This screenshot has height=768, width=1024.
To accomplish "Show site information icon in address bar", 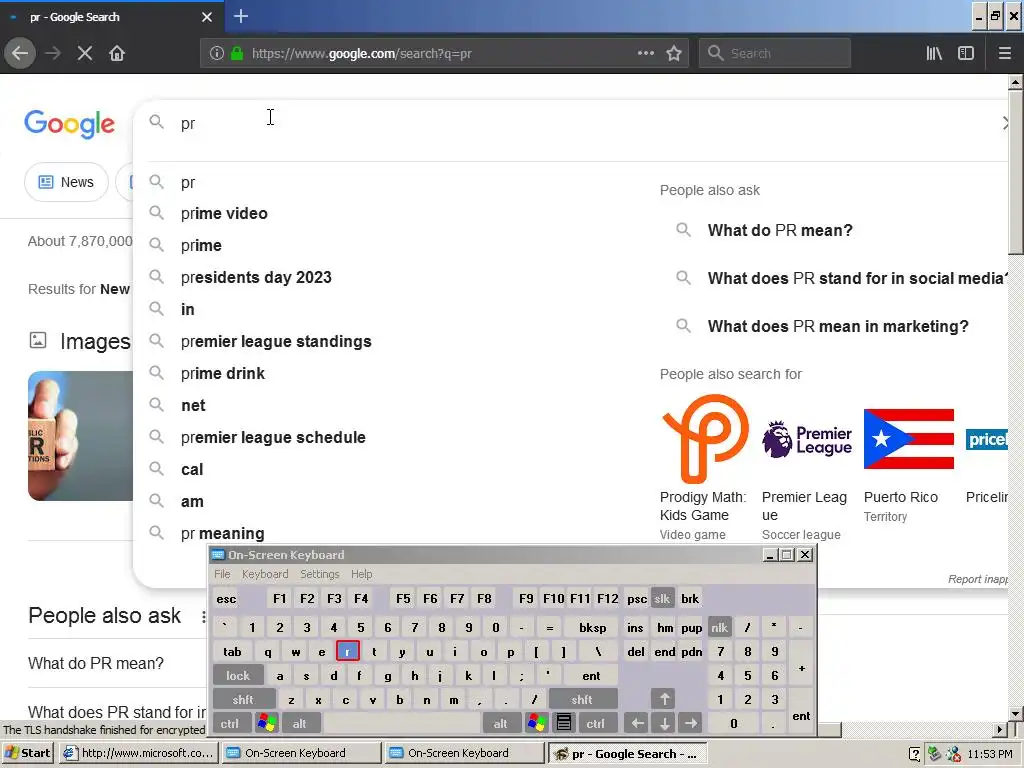I will [x=216, y=53].
